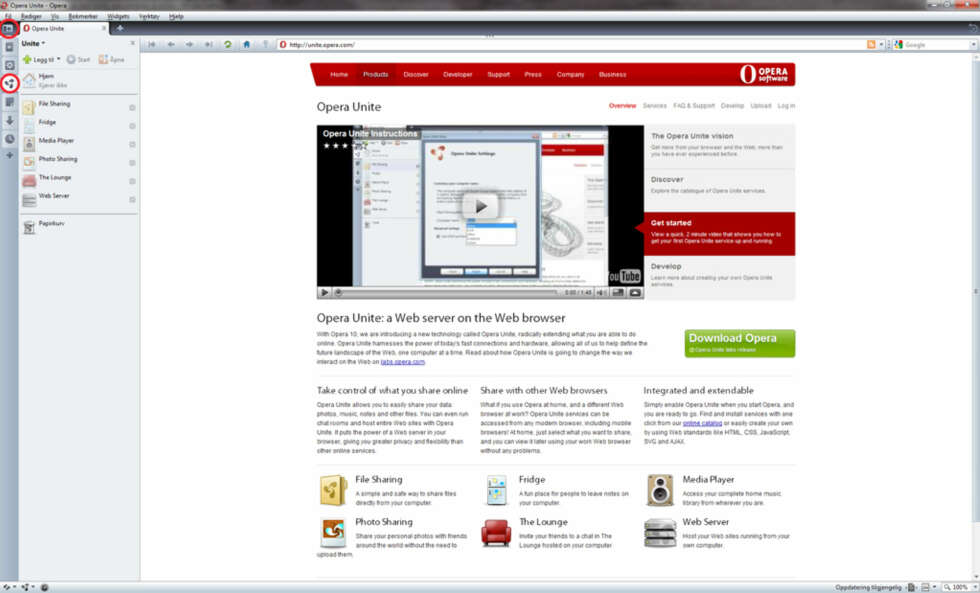
Task: Open the search engine dropdown arrow
Action: pos(972,44)
